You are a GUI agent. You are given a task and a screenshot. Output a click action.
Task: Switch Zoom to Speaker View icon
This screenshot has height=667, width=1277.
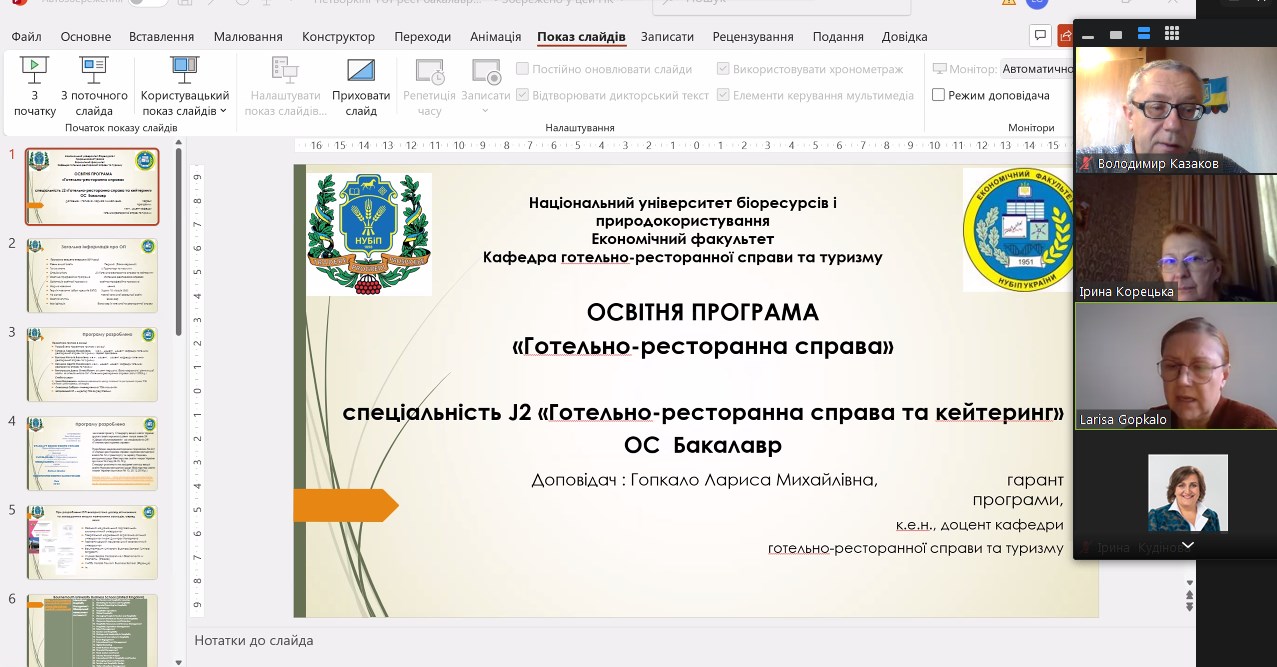[x=1115, y=32]
